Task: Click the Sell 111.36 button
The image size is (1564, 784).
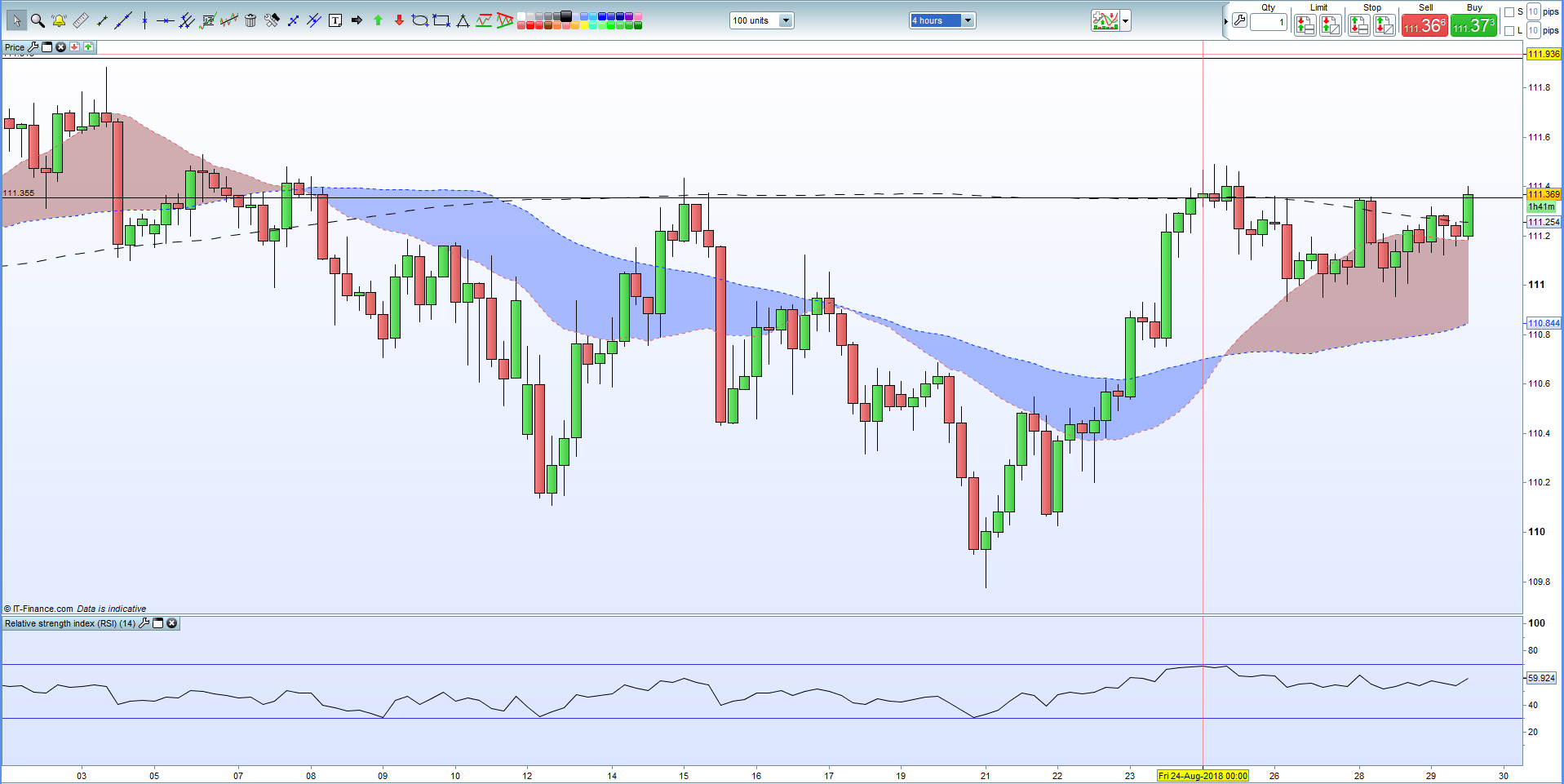Action: [x=1424, y=25]
